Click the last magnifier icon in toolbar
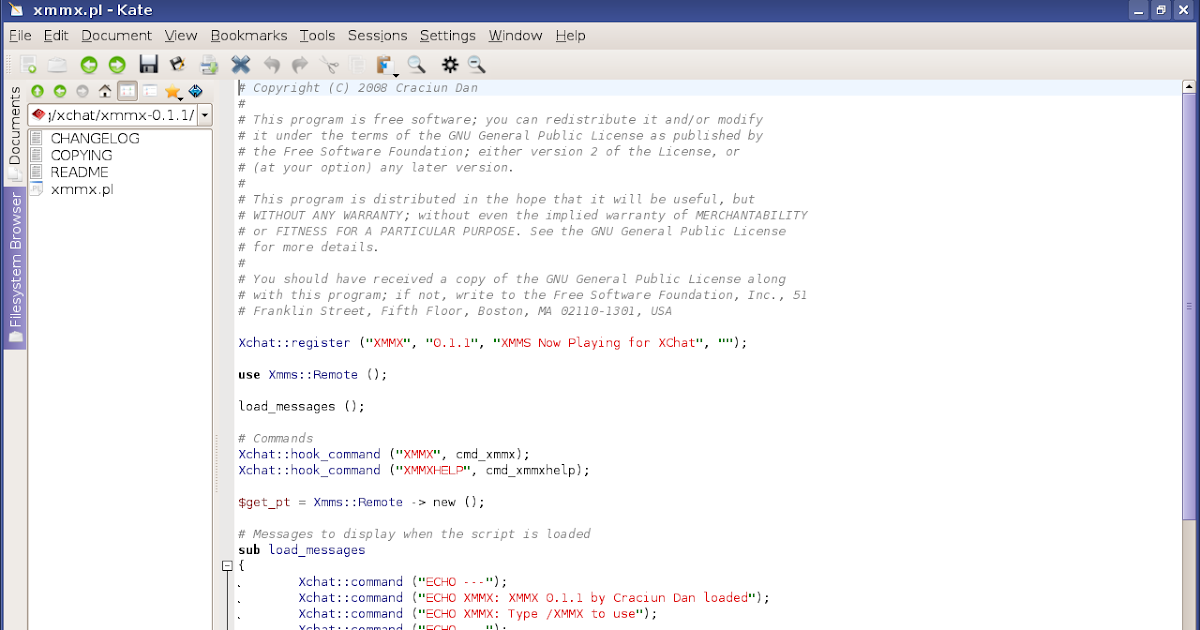The image size is (1200, 630). [476, 65]
